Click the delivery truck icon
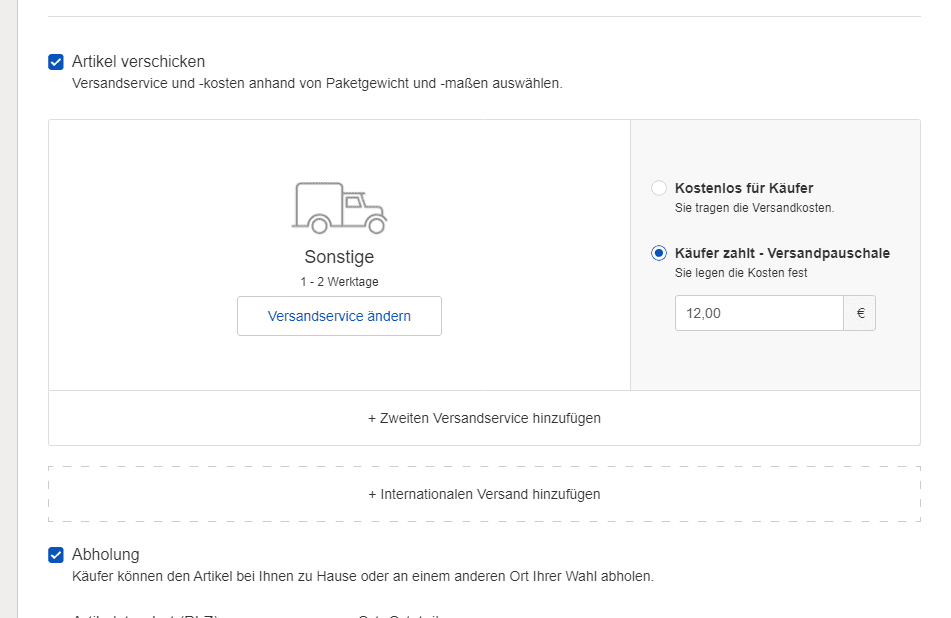The height and width of the screenshot is (618, 951). (339, 208)
